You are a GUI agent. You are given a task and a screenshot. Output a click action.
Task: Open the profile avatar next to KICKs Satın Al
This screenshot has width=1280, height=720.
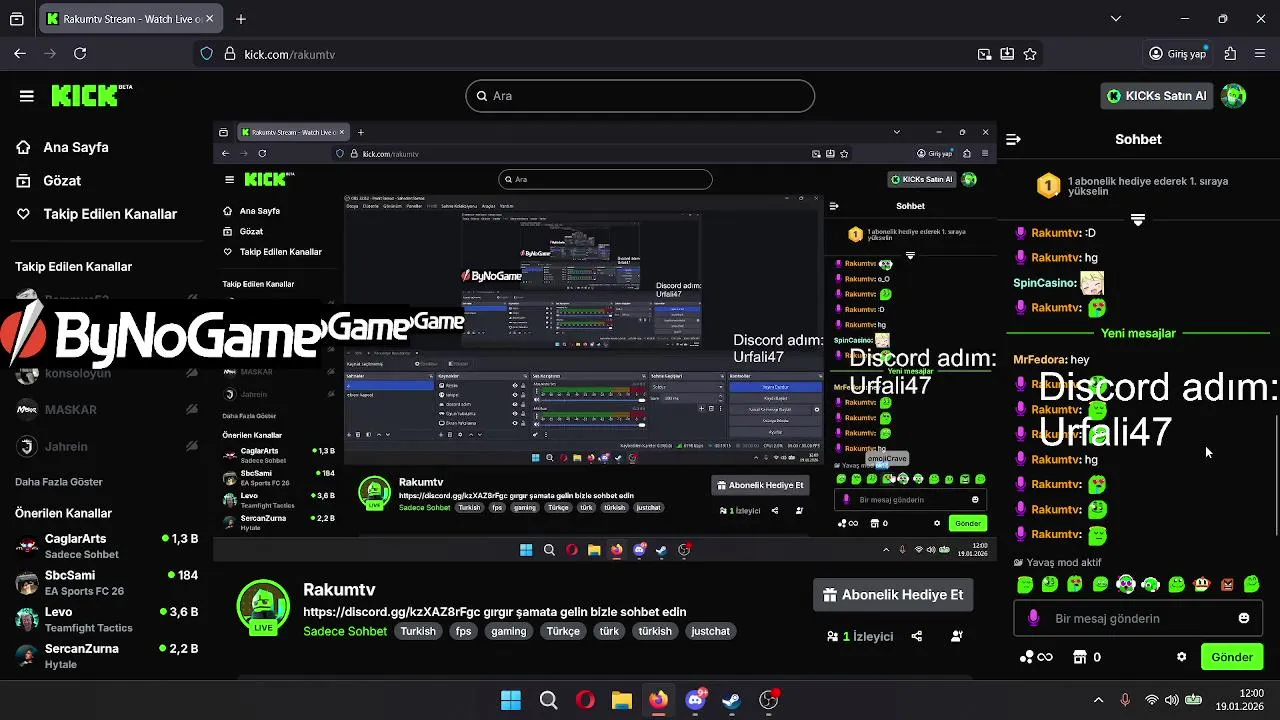pyautogui.click(x=1234, y=96)
